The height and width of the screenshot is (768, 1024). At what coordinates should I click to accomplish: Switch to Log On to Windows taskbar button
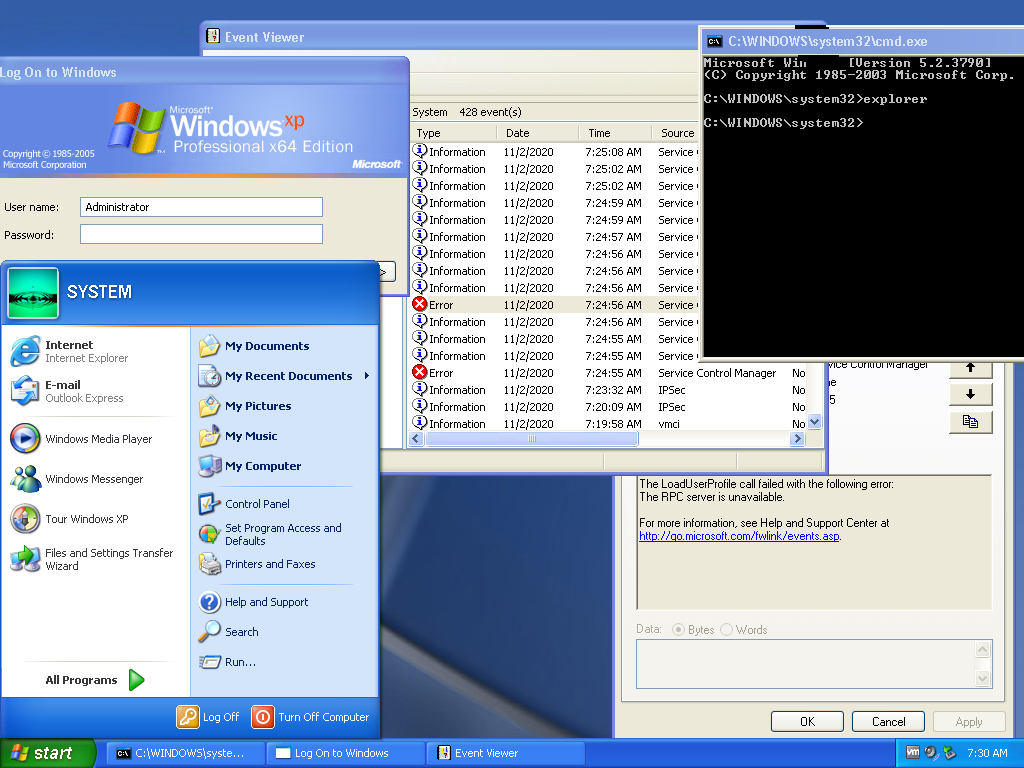[x=345, y=753]
